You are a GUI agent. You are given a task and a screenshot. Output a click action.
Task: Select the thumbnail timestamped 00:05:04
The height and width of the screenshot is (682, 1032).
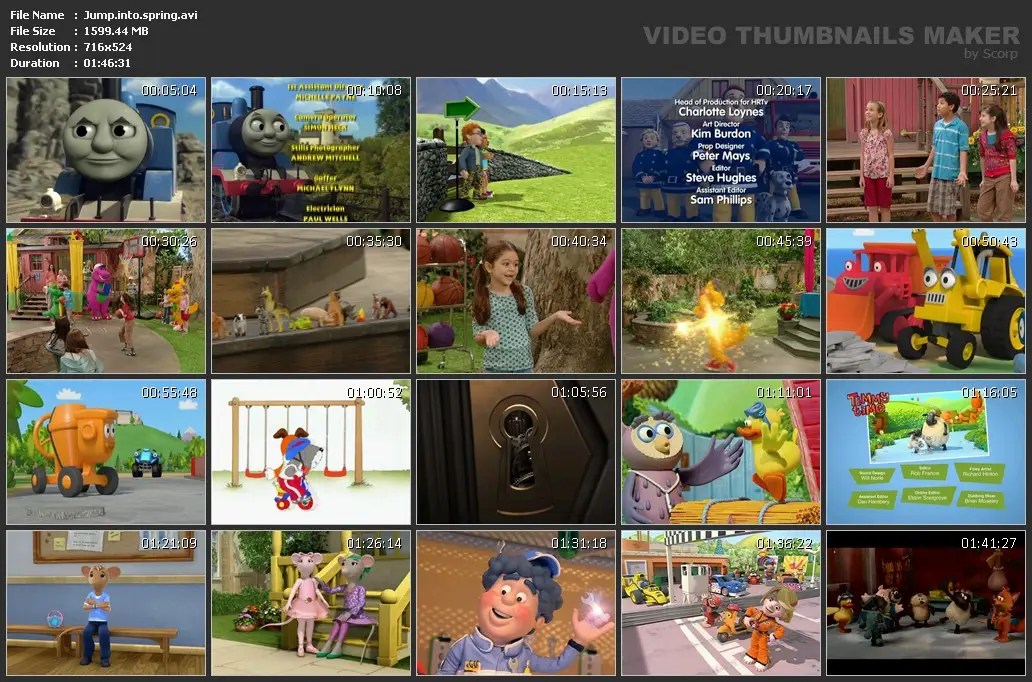pyautogui.click(x=106, y=150)
